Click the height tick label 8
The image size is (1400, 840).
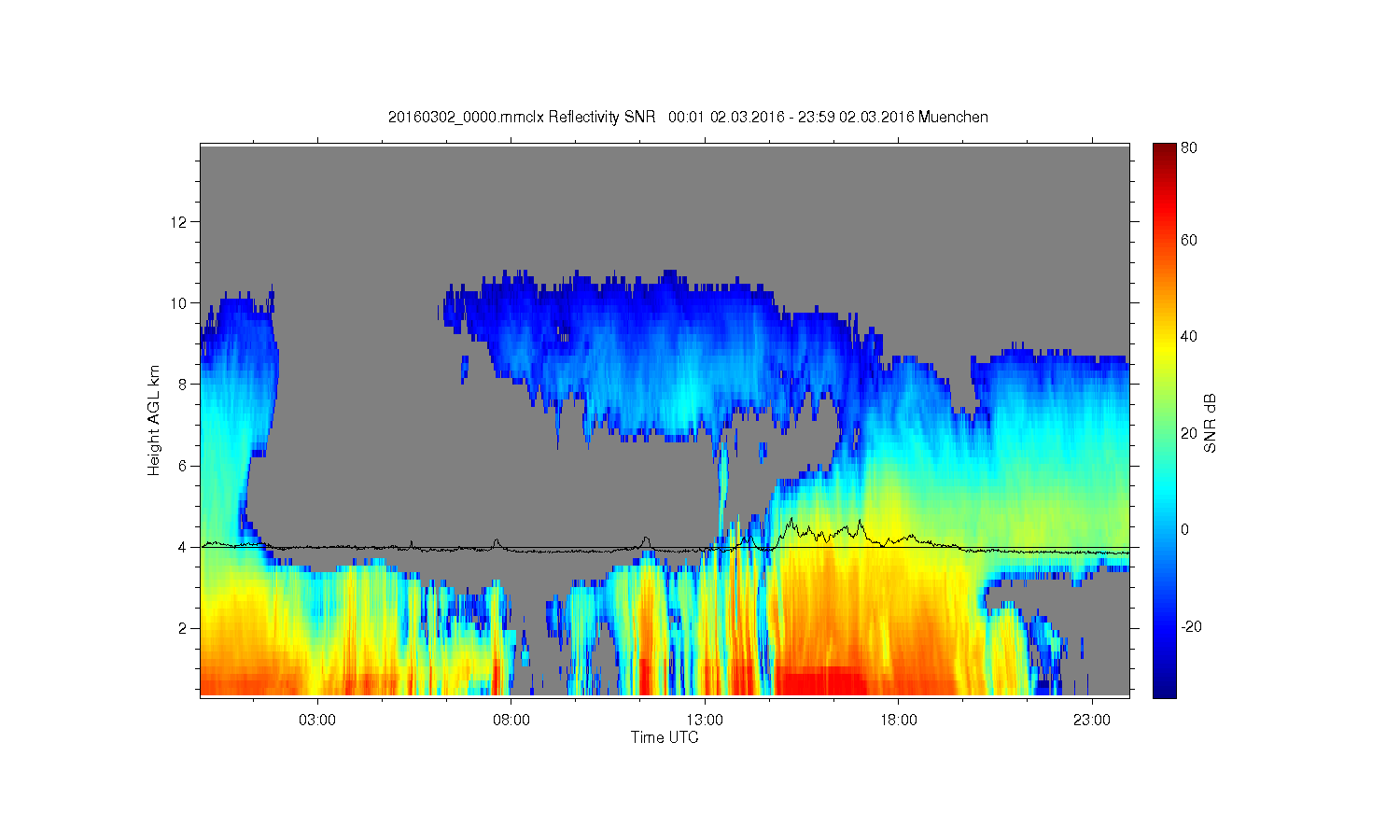click(183, 384)
